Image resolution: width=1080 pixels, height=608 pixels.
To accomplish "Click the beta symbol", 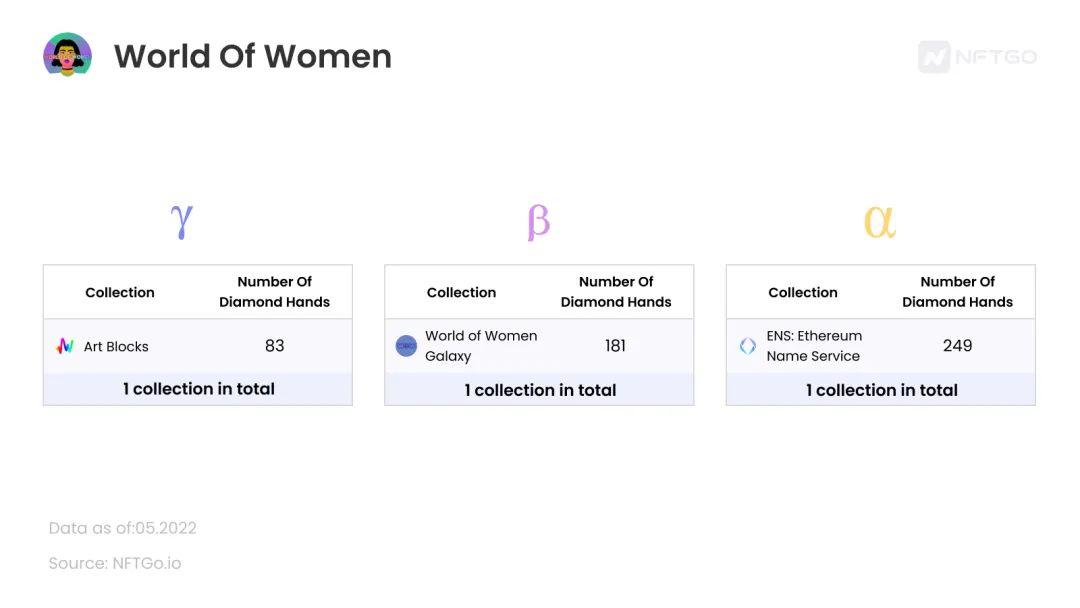I will [538, 221].
